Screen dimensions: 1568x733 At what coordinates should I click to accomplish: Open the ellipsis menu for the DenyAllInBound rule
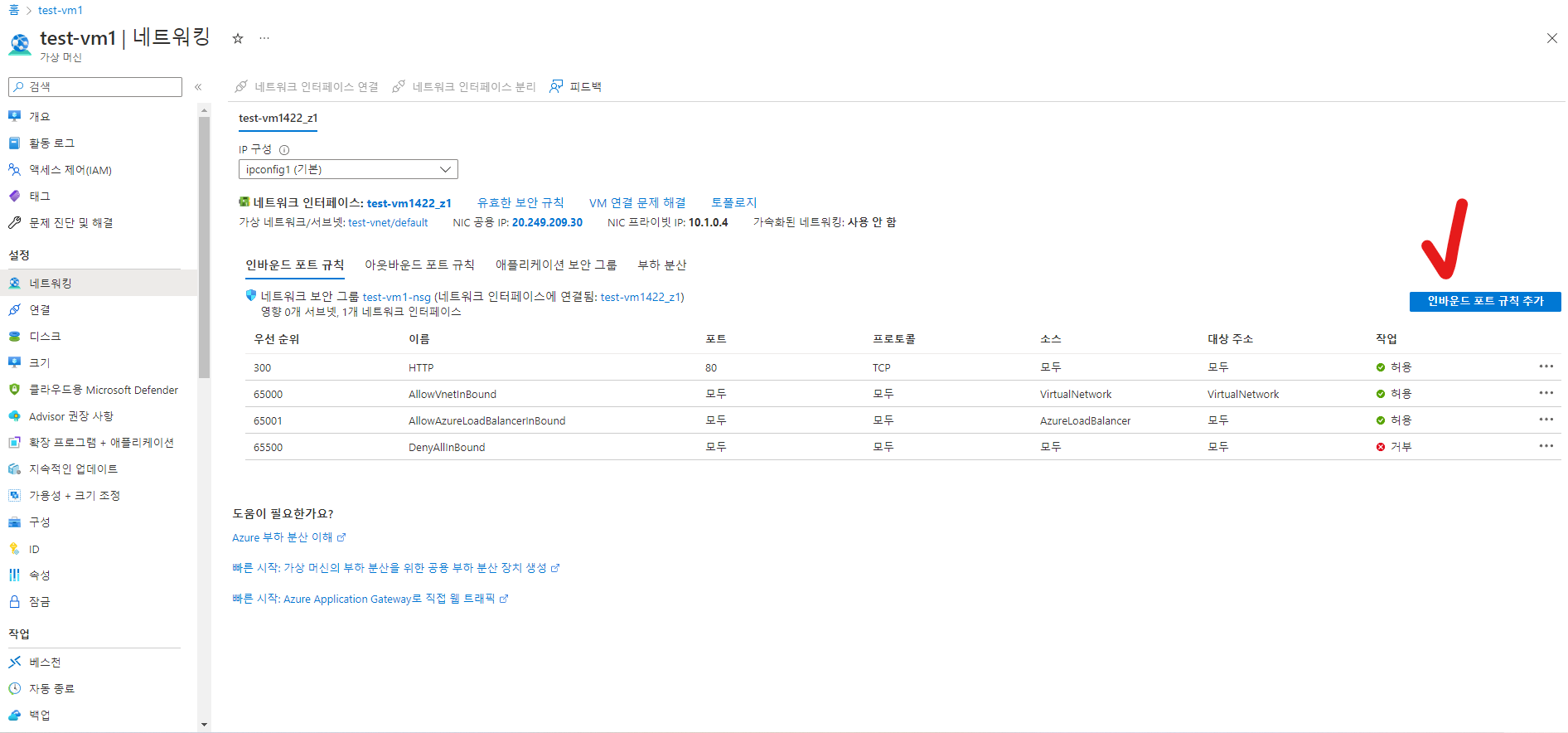pyautogui.click(x=1546, y=446)
